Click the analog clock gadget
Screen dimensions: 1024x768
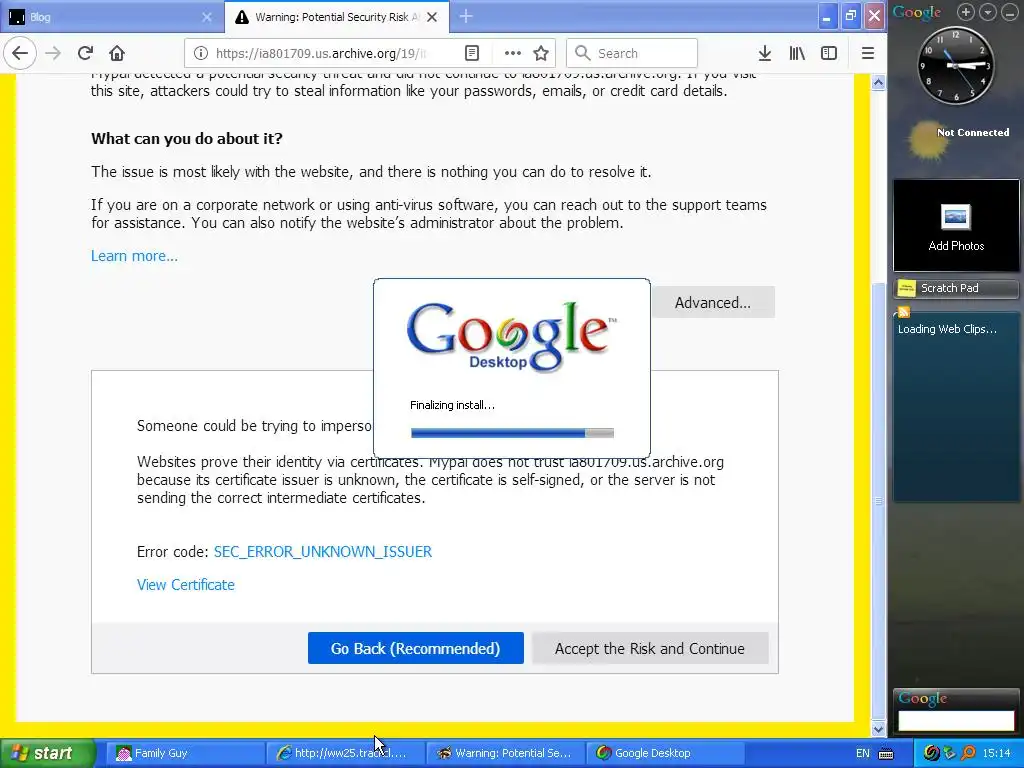click(x=955, y=65)
